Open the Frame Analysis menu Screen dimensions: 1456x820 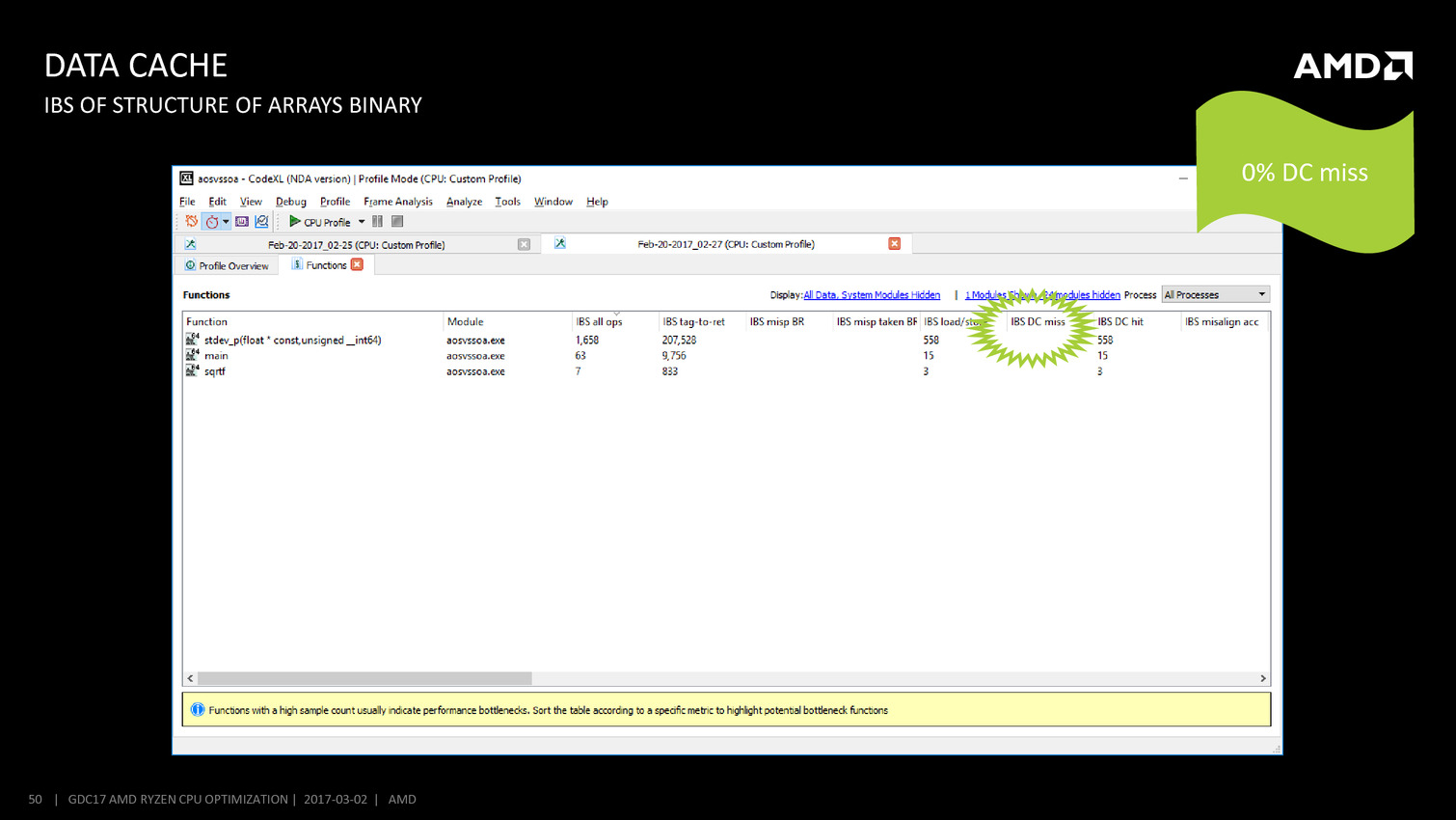[x=398, y=202]
